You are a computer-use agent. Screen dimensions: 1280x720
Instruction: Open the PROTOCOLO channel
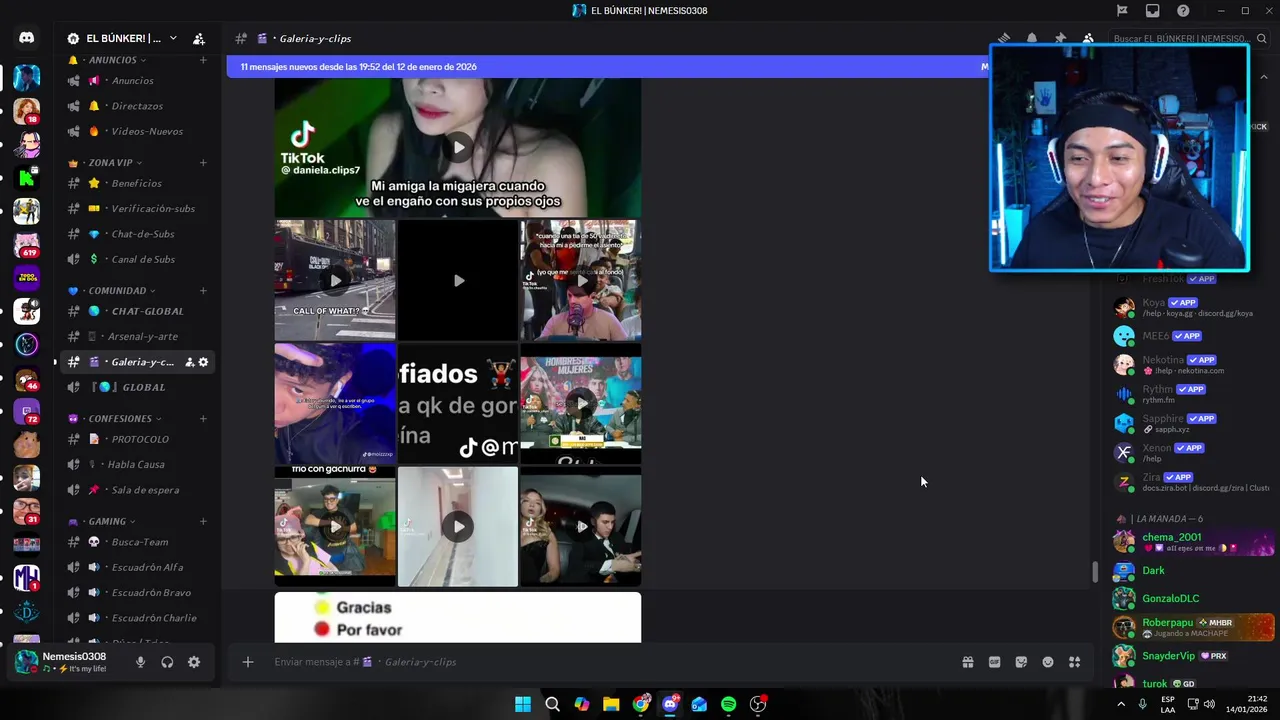point(137,439)
